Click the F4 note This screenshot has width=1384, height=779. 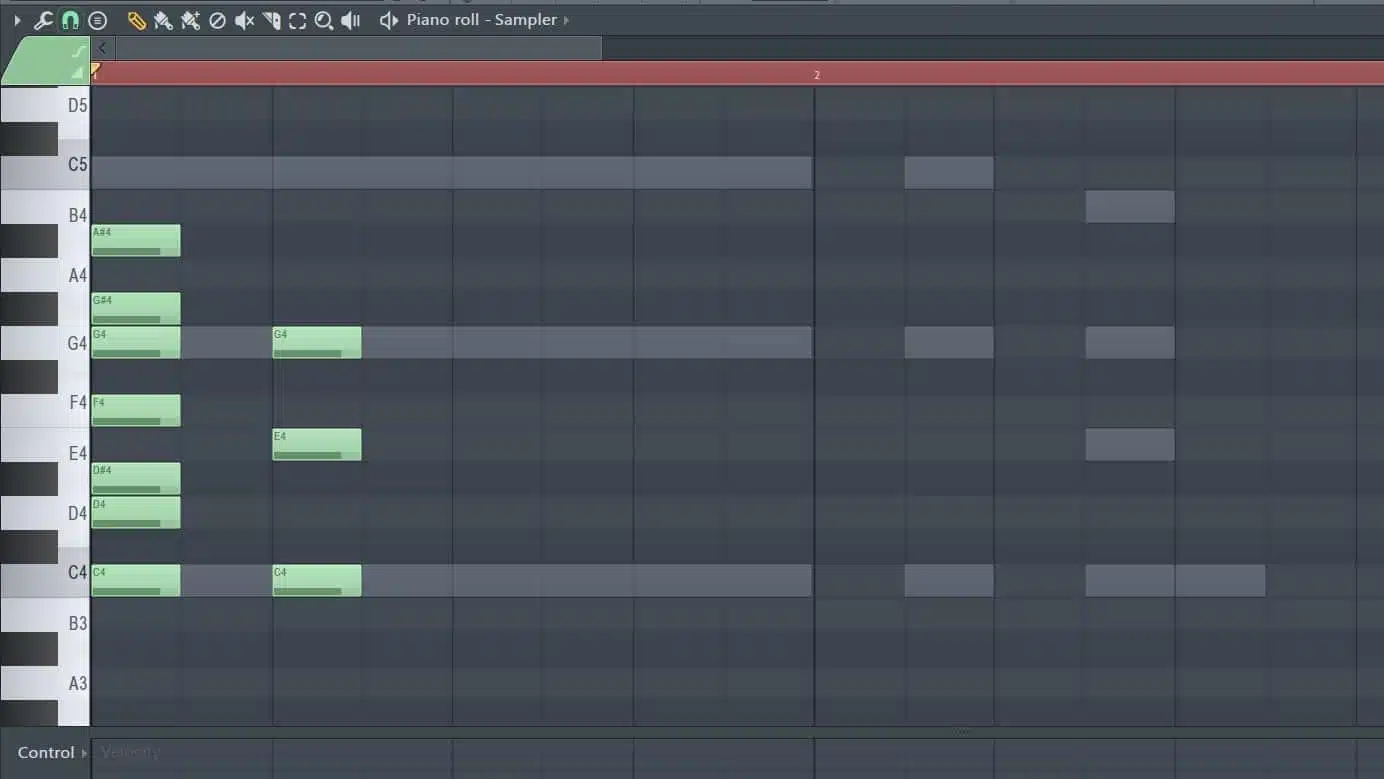136,411
